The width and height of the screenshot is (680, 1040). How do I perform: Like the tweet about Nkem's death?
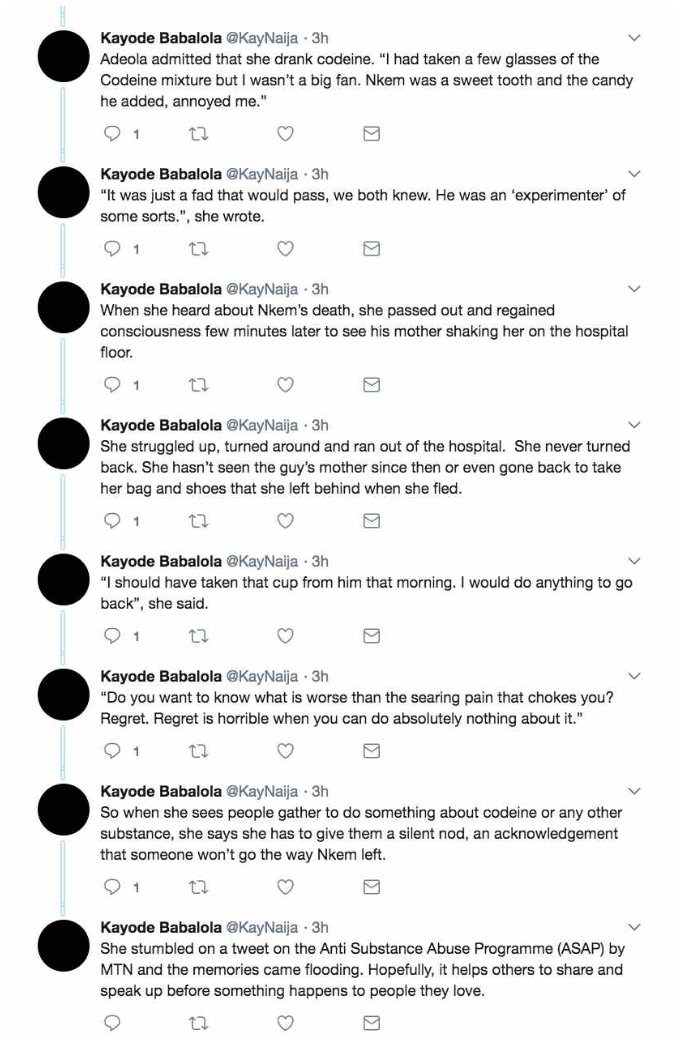285,385
